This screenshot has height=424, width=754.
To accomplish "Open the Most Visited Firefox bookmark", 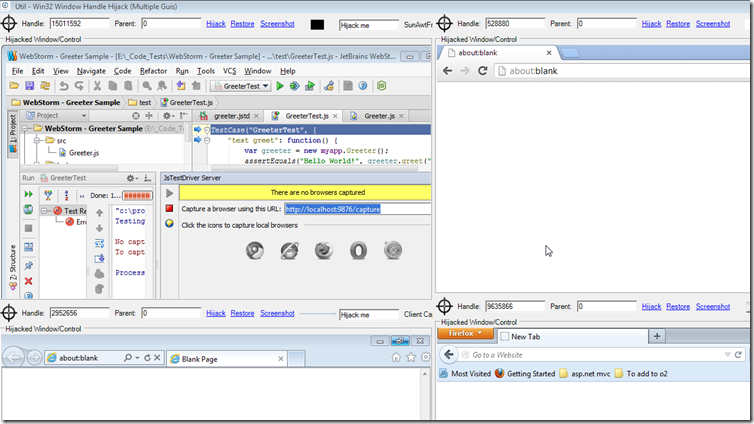I will click(x=465, y=374).
